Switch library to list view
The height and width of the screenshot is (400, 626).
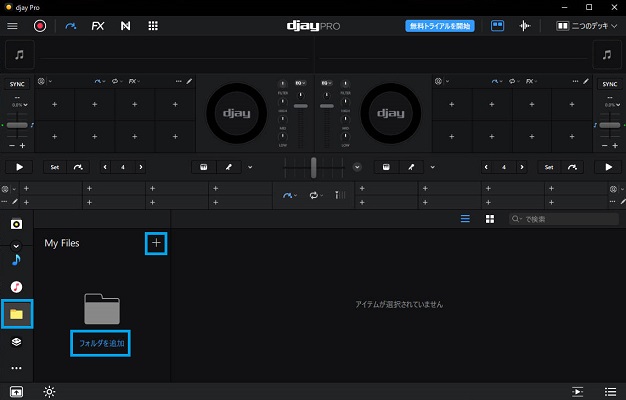click(465, 219)
